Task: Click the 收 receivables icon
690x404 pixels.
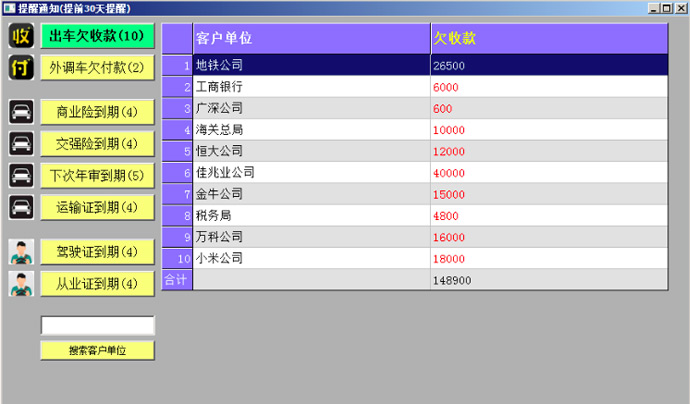Action: point(21,36)
